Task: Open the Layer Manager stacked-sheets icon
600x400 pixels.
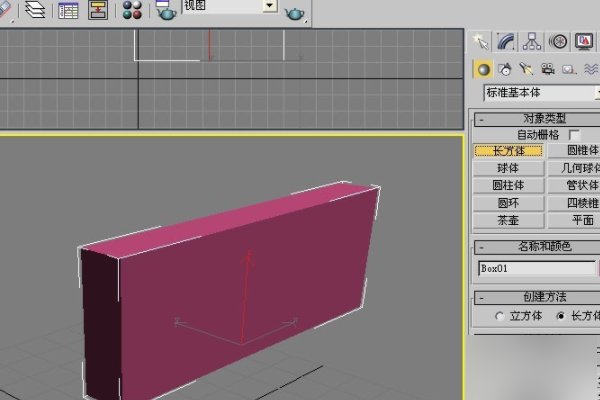Action: 34,9
